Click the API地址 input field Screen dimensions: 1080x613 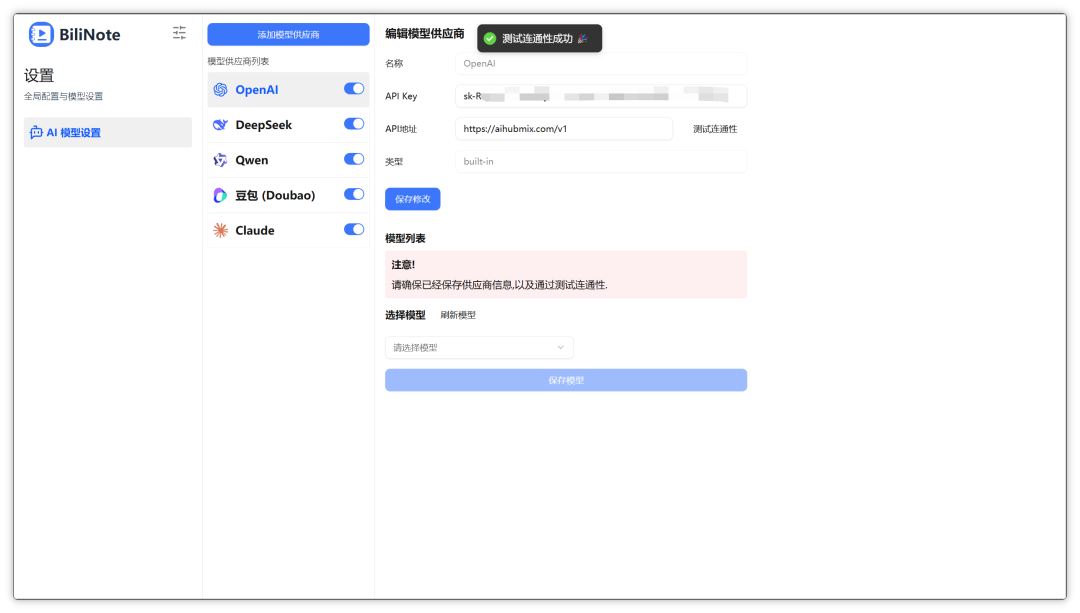[x=563, y=129]
